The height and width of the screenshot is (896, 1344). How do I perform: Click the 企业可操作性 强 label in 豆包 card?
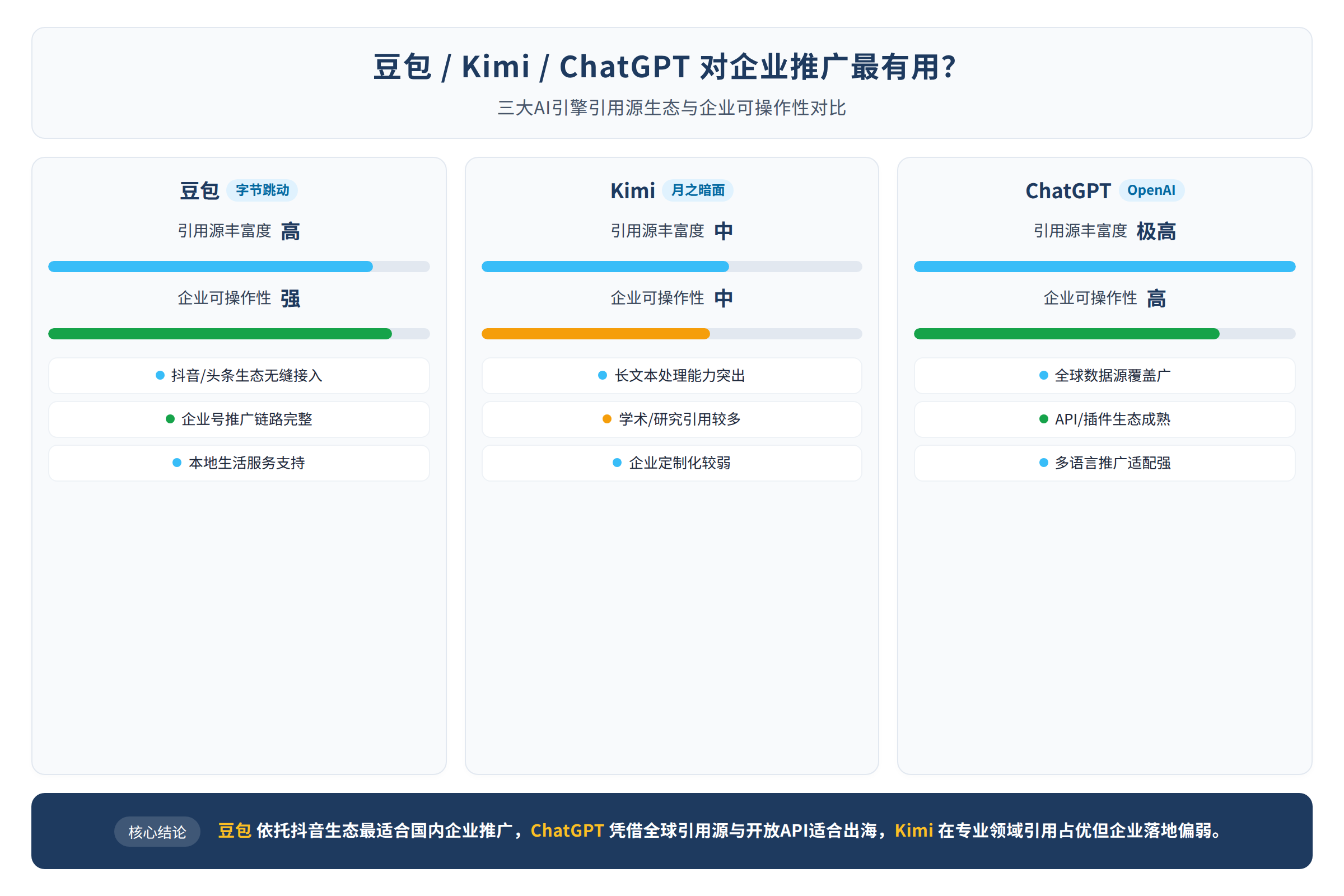(239, 298)
